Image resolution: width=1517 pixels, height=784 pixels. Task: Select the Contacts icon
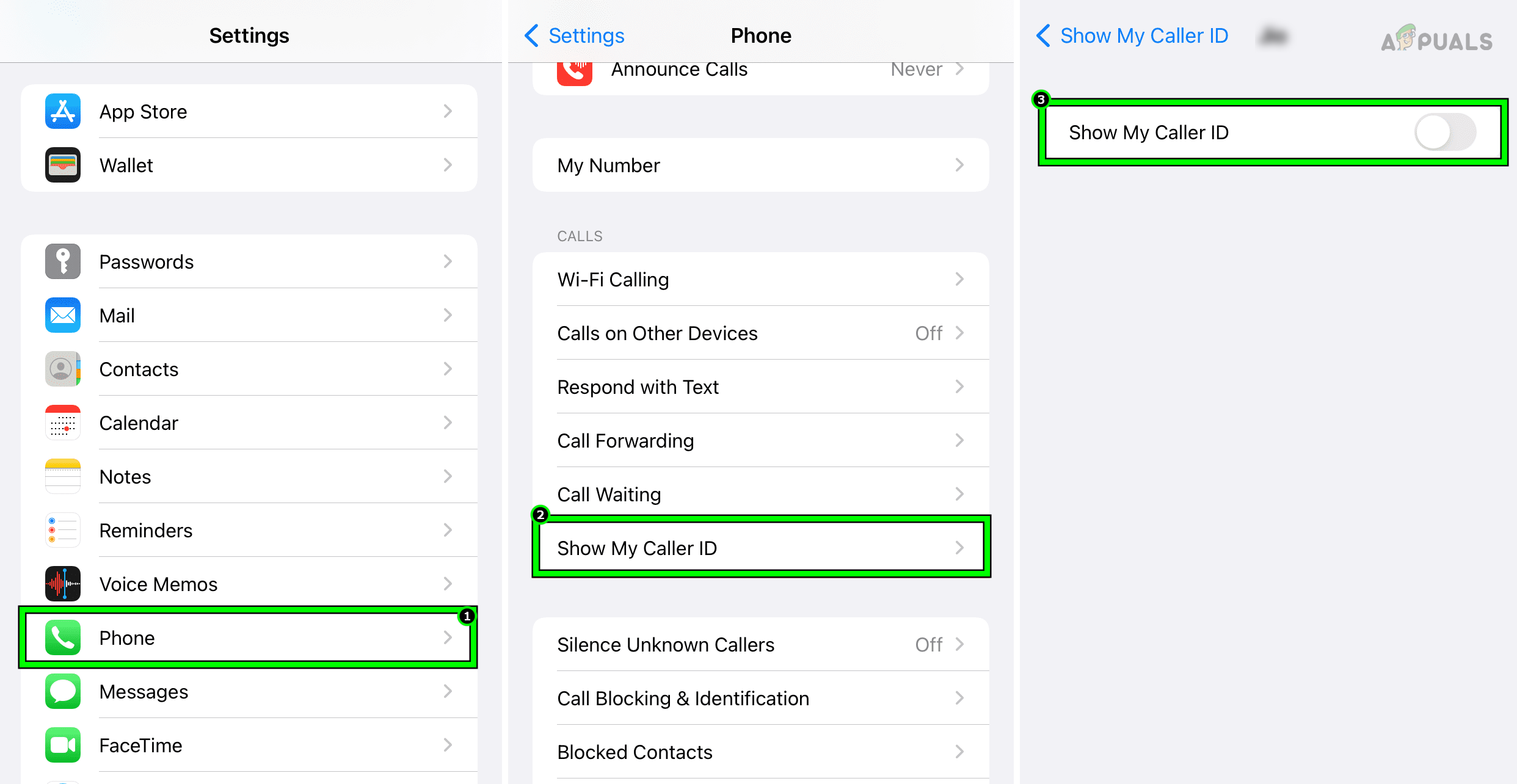click(x=62, y=369)
